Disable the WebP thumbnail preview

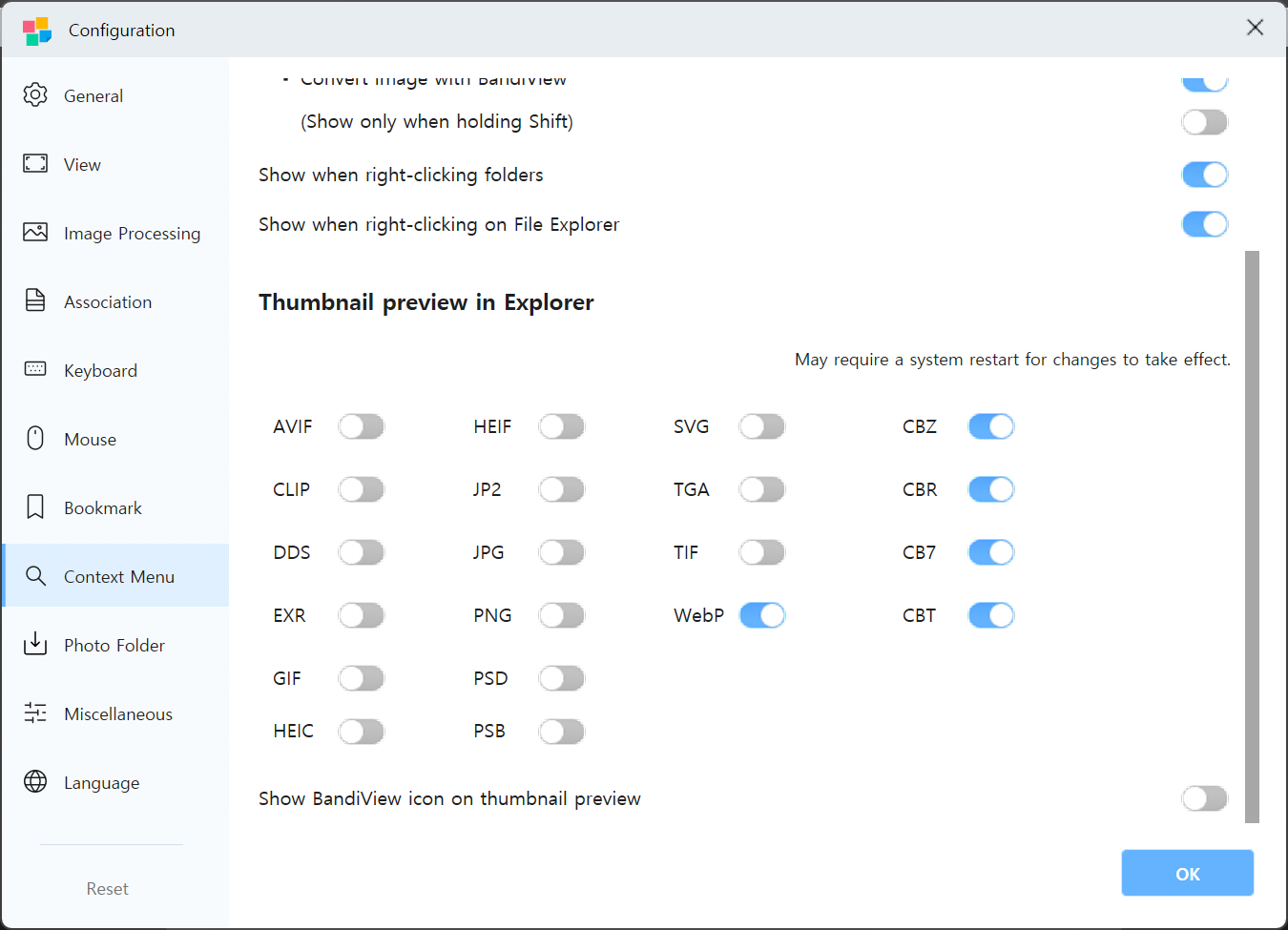762,615
